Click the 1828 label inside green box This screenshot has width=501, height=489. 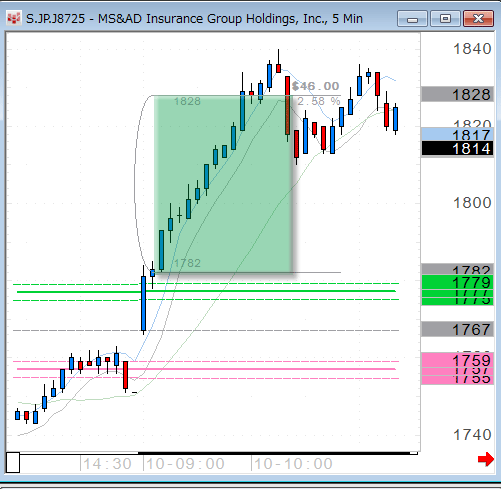187,101
